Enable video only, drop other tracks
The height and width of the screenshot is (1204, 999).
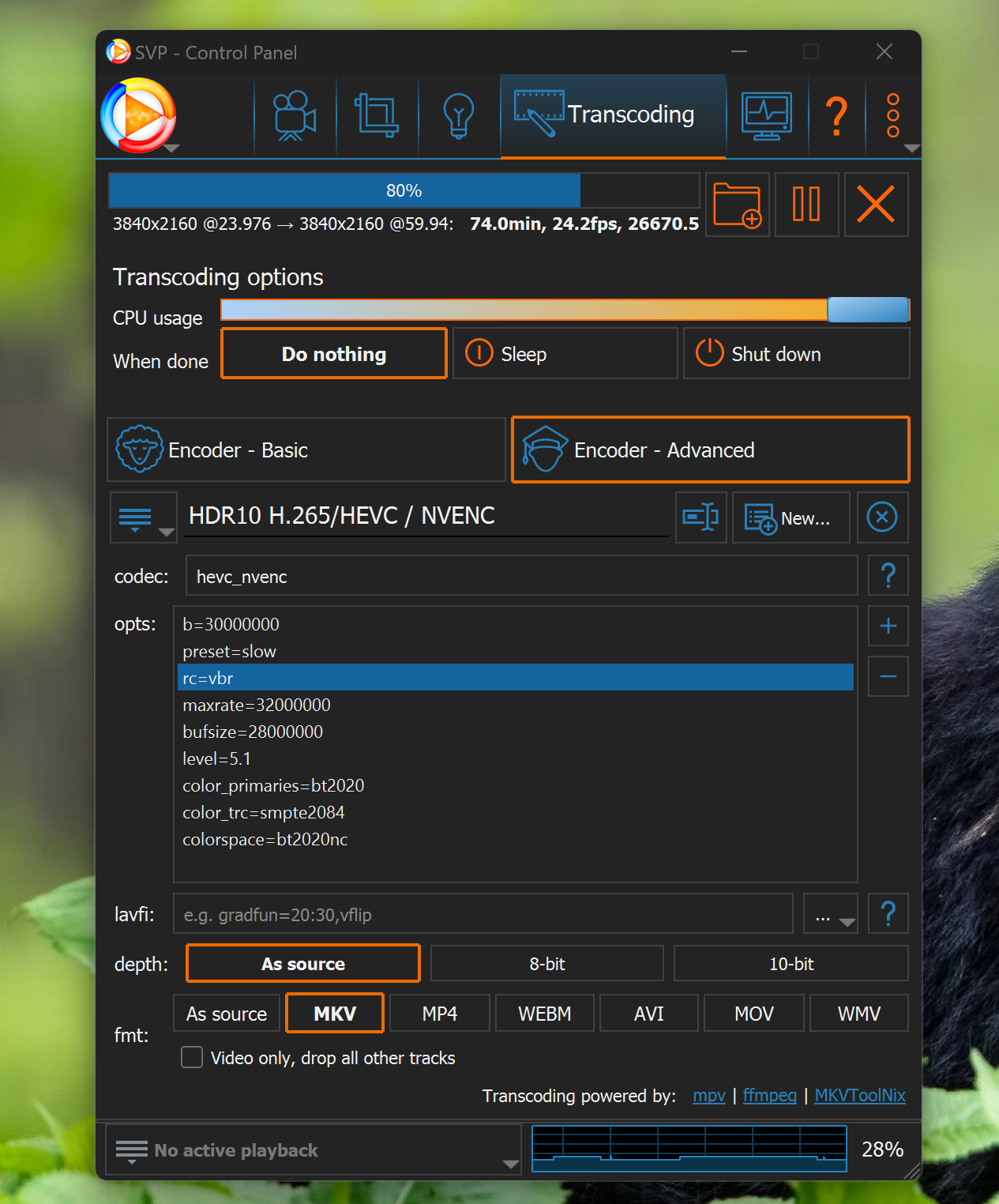[x=192, y=1057]
